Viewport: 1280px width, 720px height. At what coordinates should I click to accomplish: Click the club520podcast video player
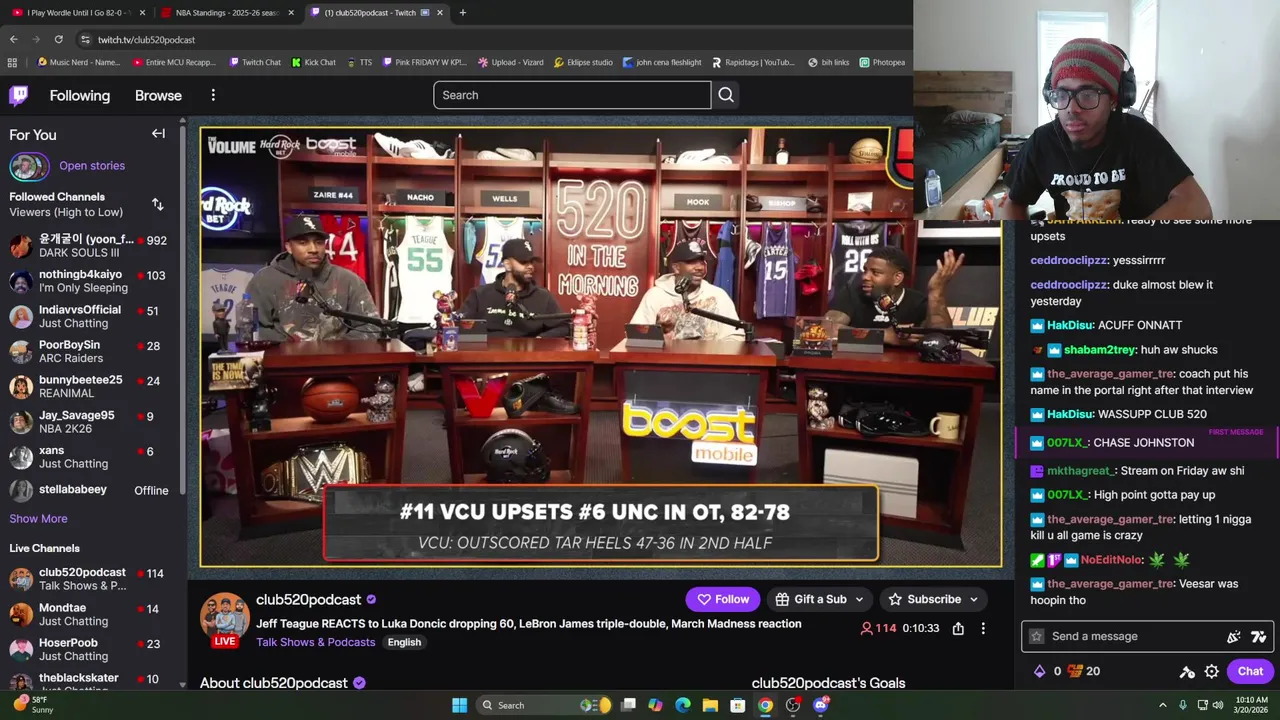[x=600, y=347]
